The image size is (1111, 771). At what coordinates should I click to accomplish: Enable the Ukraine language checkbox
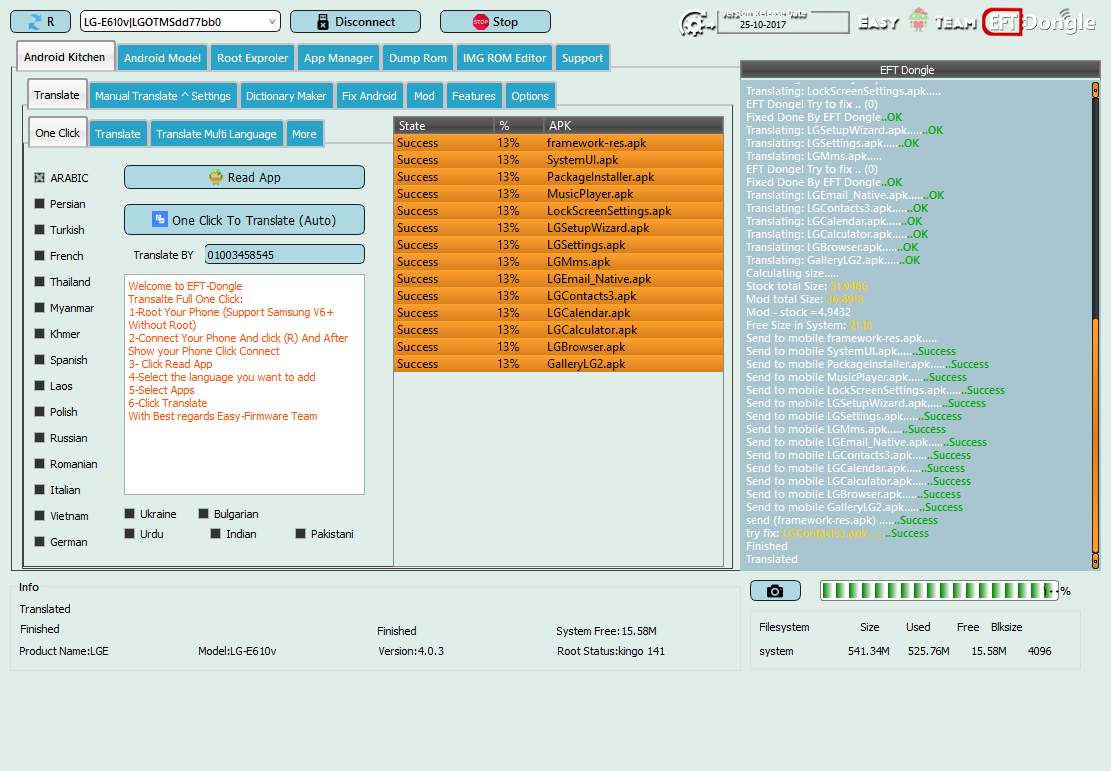[130, 514]
